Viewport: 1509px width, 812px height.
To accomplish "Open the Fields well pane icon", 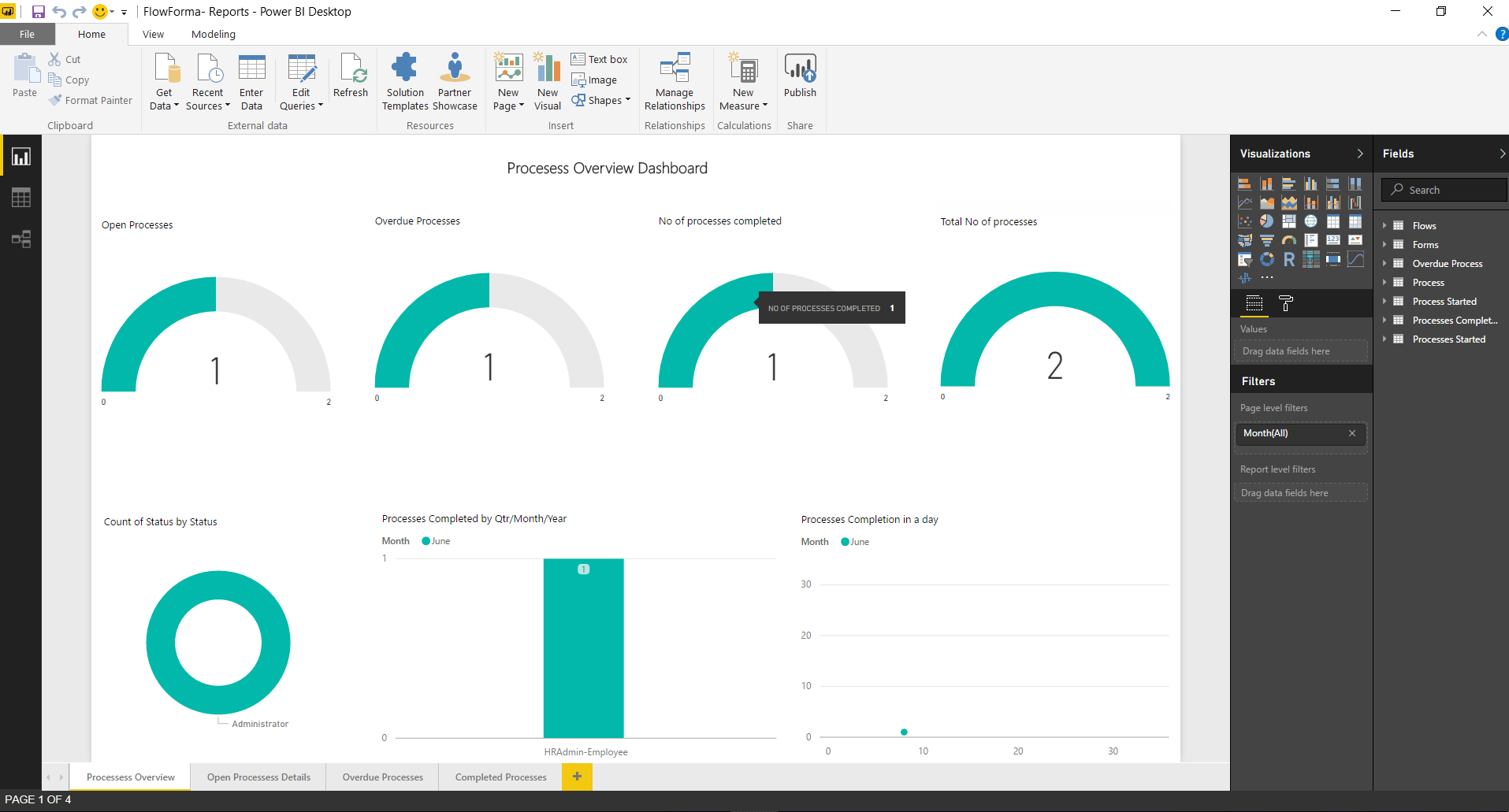I will click(1254, 303).
